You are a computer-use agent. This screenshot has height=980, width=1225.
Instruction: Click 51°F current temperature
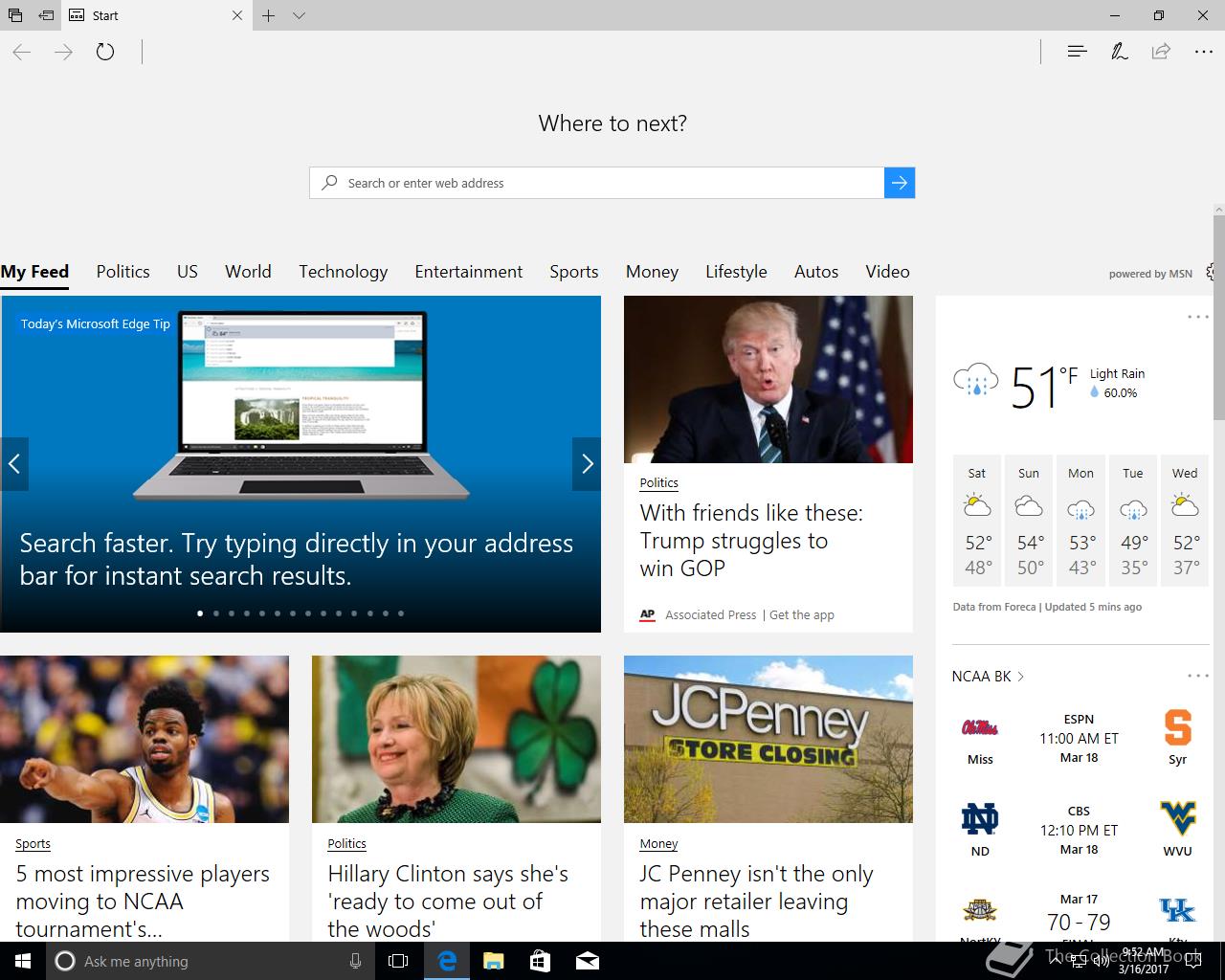click(x=1044, y=386)
